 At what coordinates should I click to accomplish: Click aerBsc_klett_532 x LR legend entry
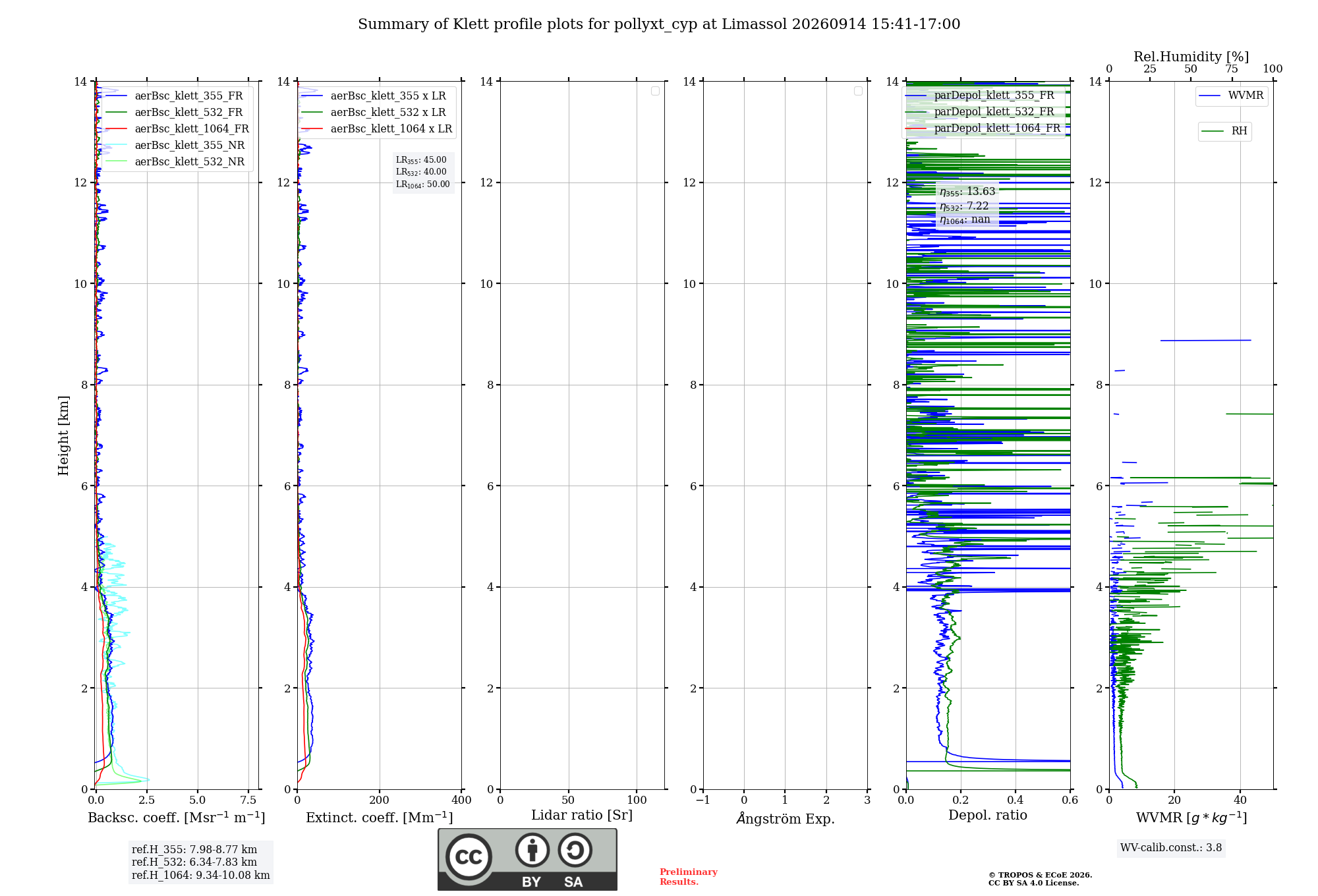pyautogui.click(x=375, y=112)
